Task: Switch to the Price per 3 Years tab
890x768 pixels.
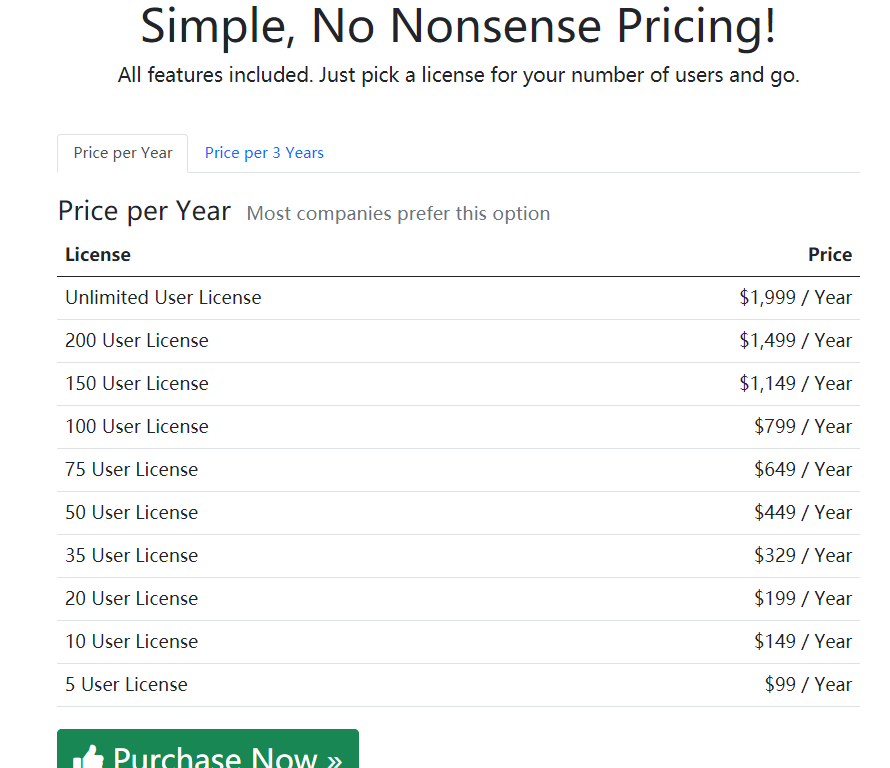Action: (264, 153)
